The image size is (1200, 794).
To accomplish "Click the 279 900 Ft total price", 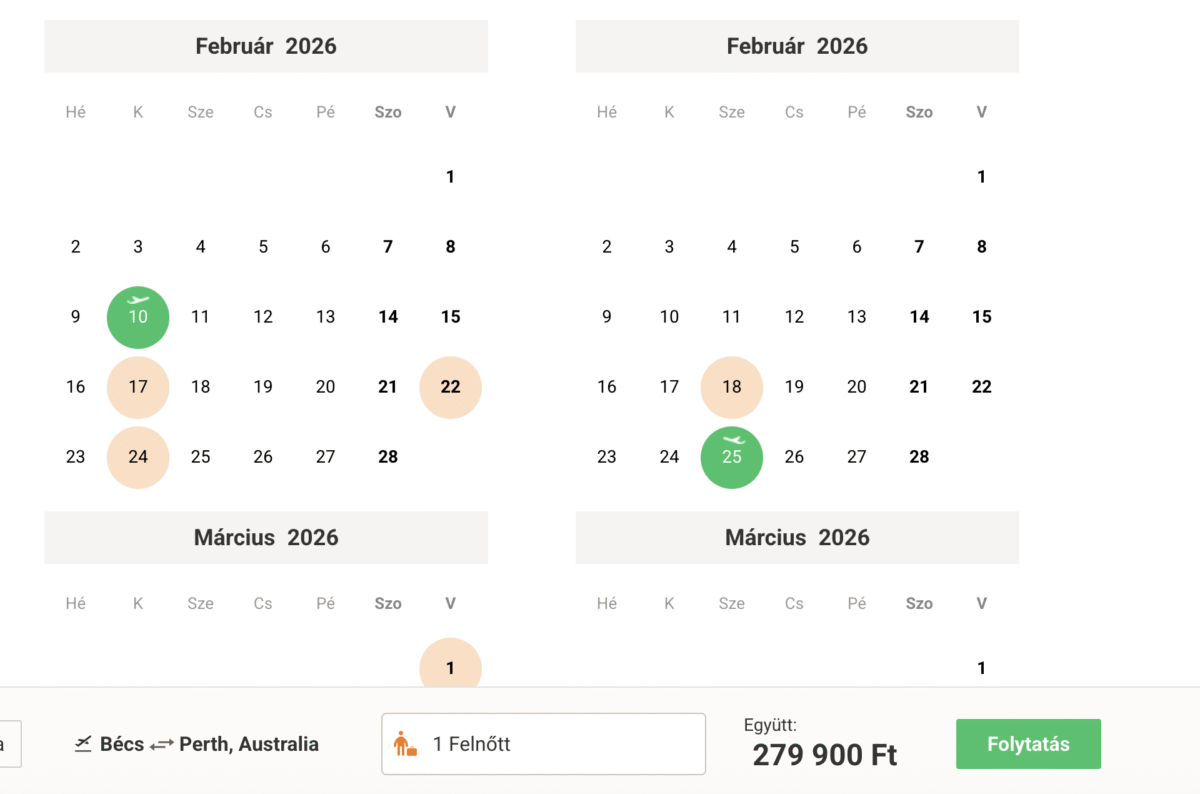I will pyautogui.click(x=825, y=755).
